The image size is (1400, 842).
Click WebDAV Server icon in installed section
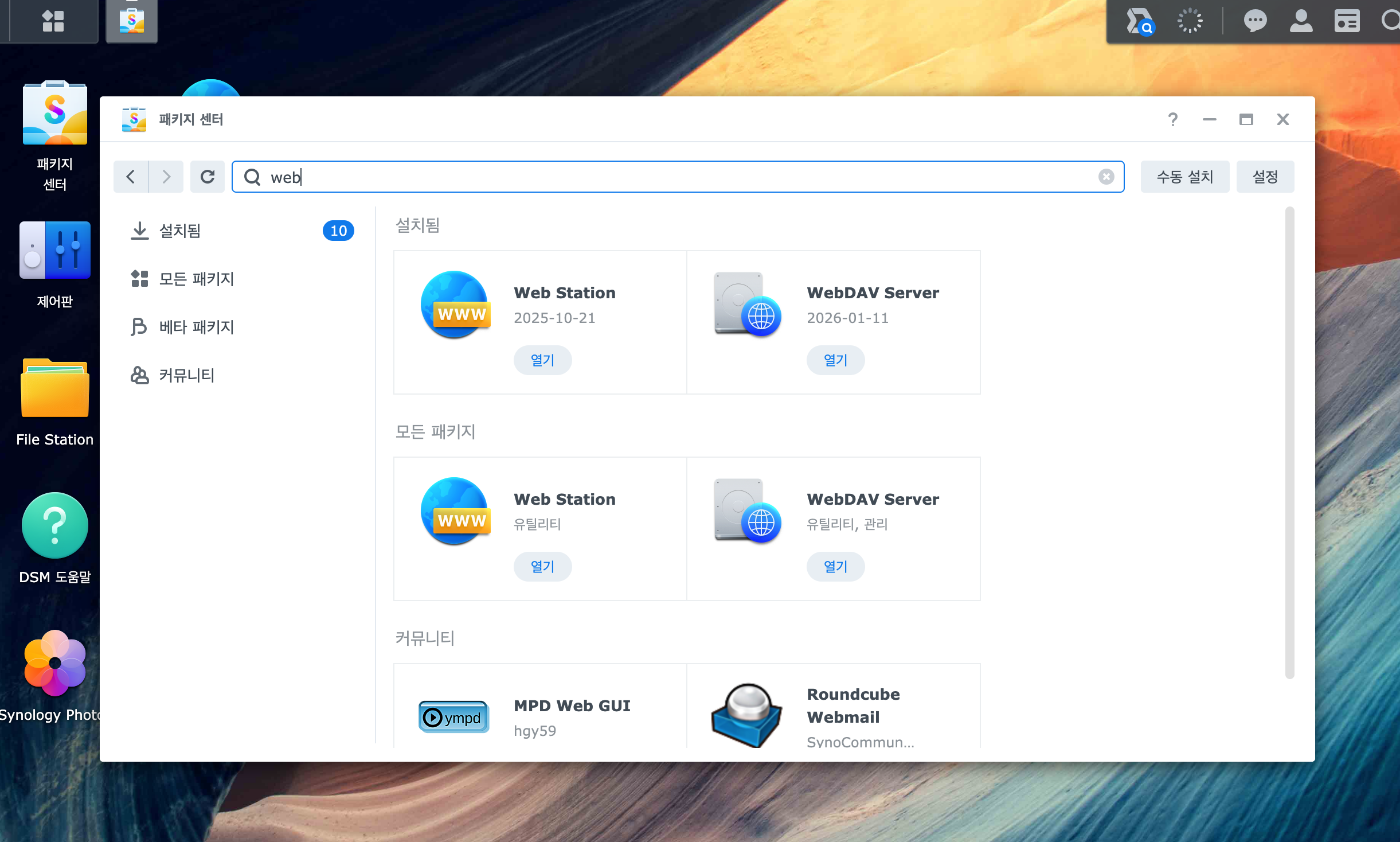[x=748, y=305]
